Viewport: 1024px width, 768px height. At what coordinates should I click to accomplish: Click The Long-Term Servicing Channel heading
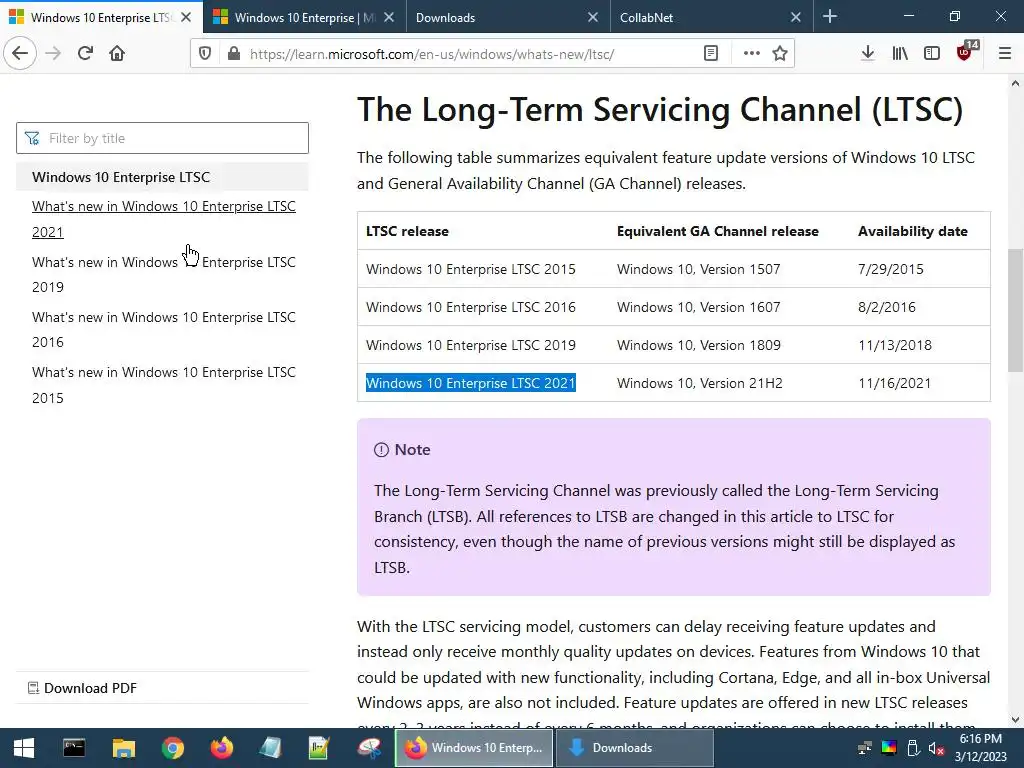[x=660, y=109]
